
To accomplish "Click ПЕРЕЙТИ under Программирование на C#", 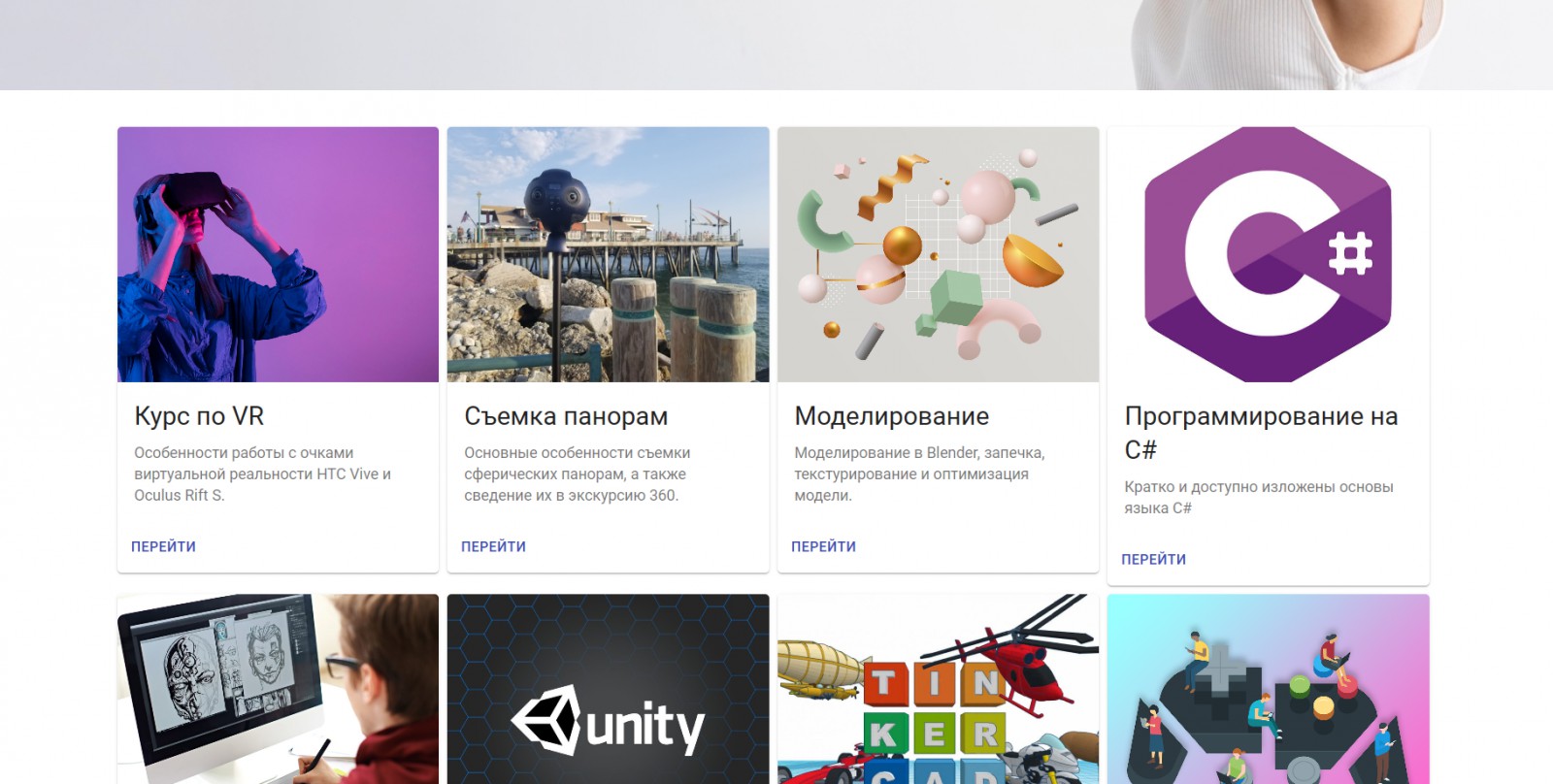I will (1153, 559).
